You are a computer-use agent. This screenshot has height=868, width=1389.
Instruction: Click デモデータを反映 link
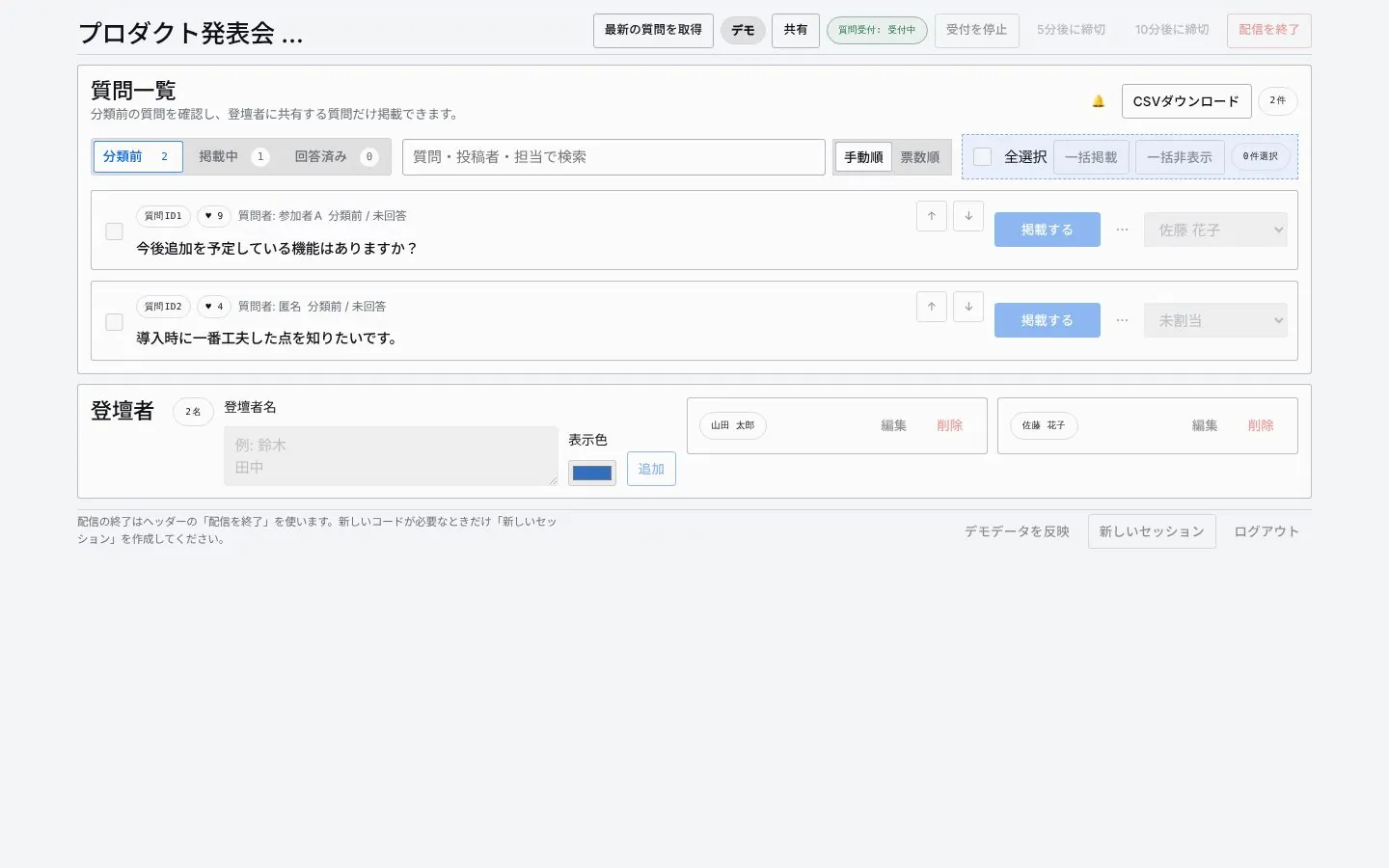coord(1017,531)
